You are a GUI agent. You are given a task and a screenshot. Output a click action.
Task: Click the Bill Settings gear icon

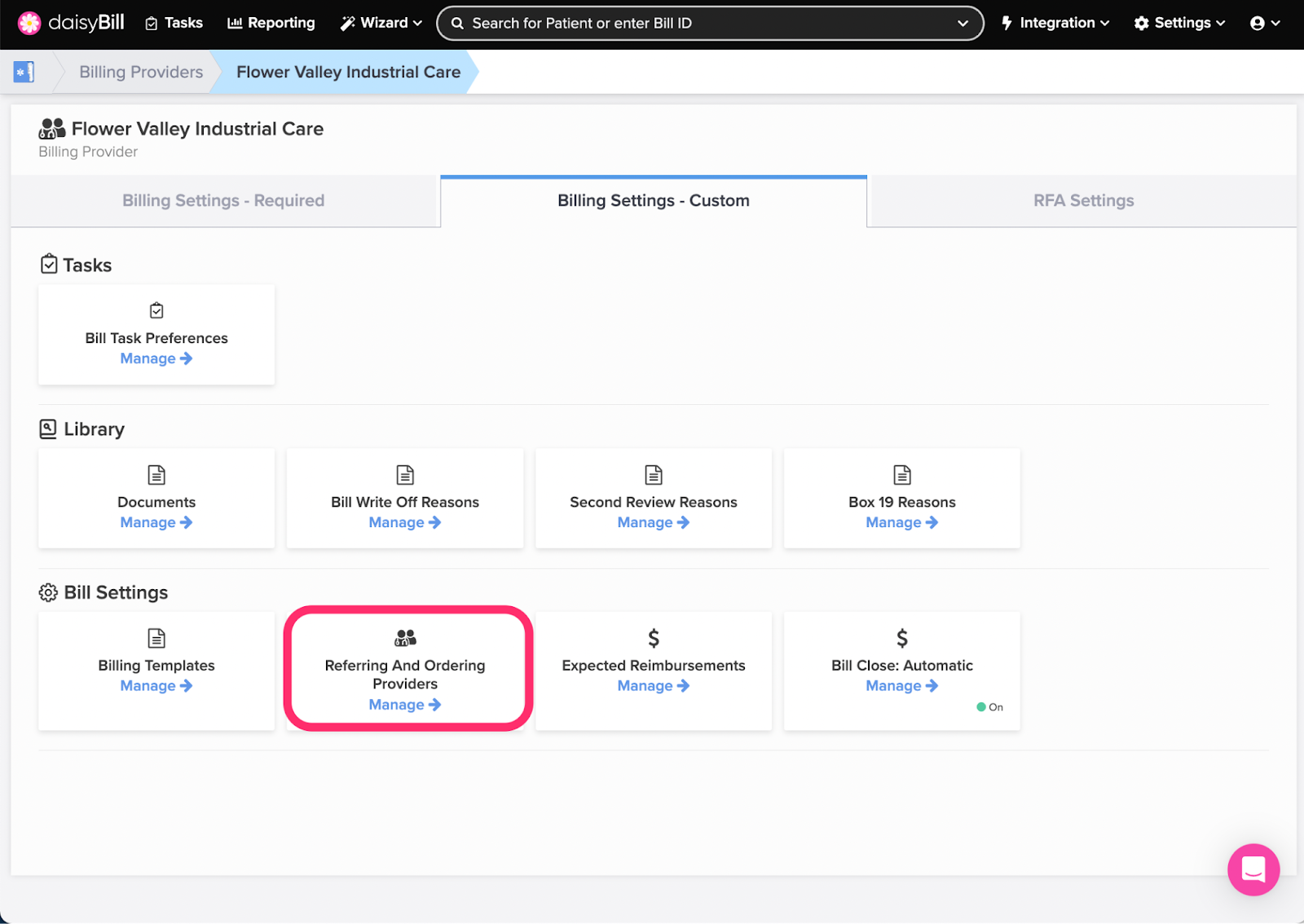(x=48, y=592)
